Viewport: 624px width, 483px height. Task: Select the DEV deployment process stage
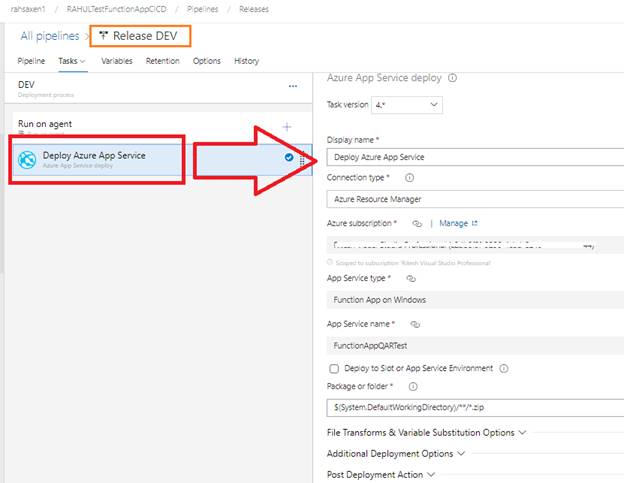pyautogui.click(x=158, y=88)
